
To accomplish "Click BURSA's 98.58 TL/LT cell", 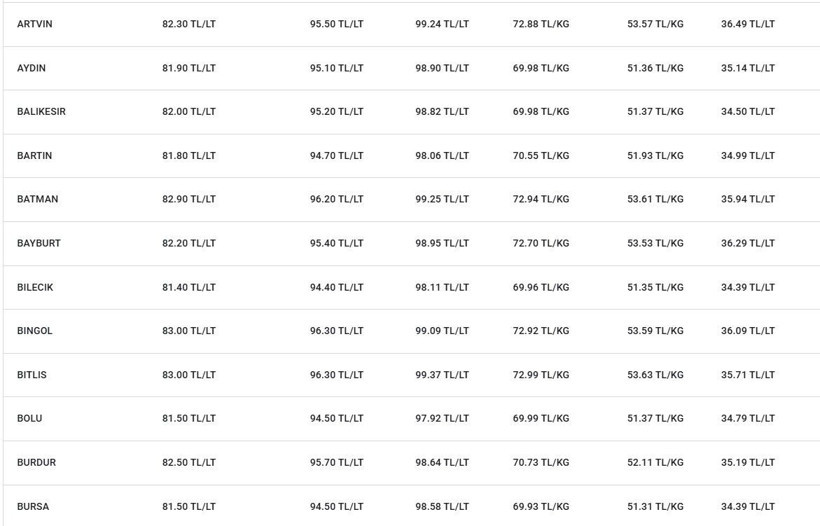I will pyautogui.click(x=442, y=506).
